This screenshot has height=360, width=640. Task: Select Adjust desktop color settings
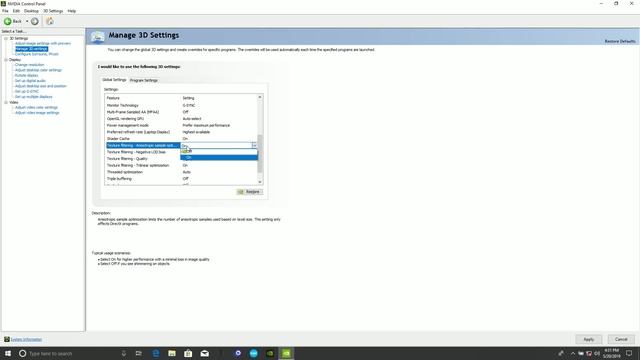tap(38, 70)
